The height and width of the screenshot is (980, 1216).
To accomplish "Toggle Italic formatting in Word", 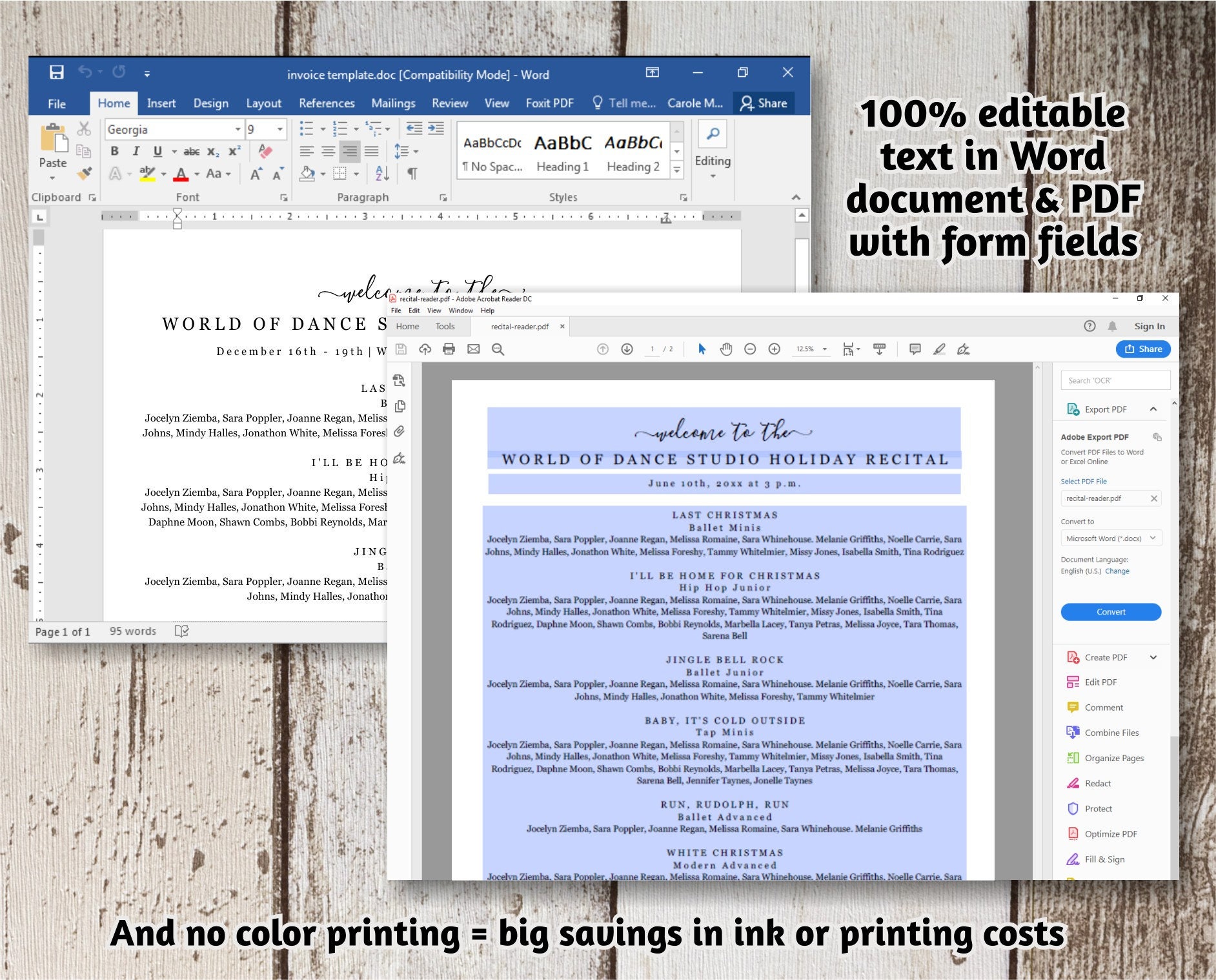I will (136, 151).
